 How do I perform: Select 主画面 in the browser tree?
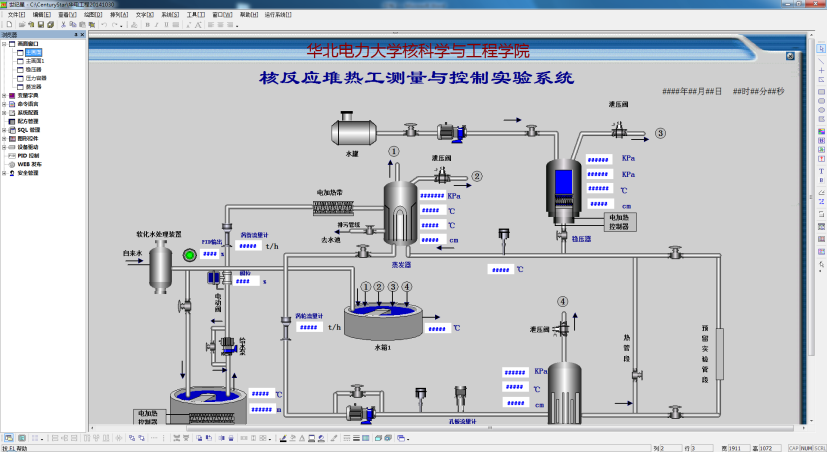point(33,53)
